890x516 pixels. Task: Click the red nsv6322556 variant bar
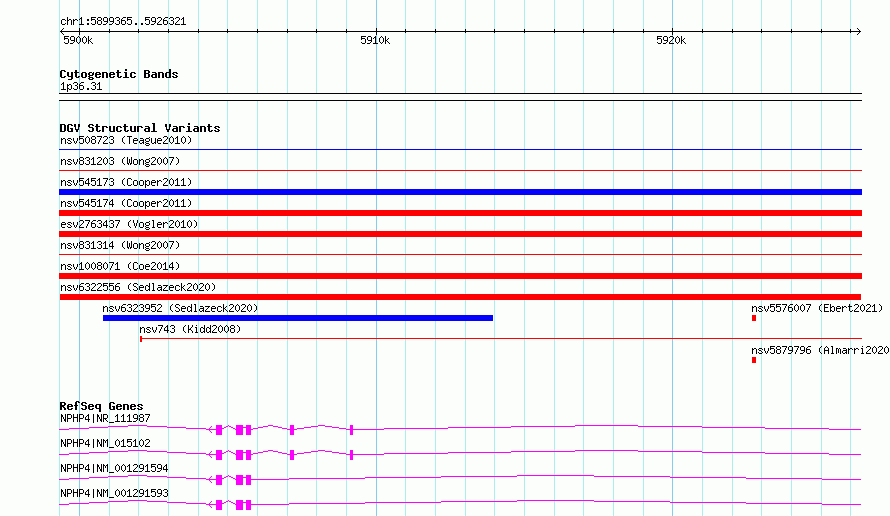(x=460, y=297)
